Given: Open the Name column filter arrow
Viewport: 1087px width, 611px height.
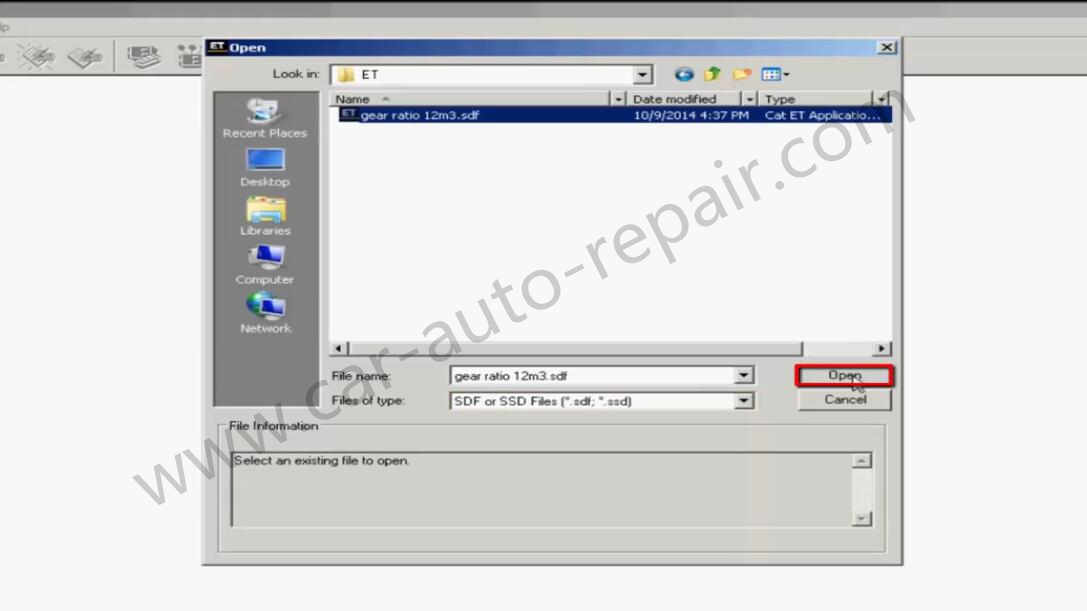Looking at the screenshot, I should (x=617, y=99).
